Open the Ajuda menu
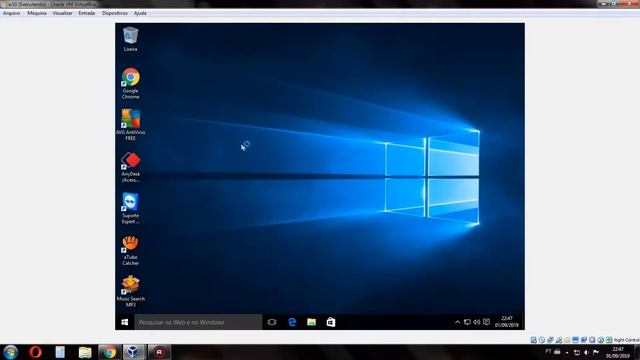640x360 pixels. tap(140, 13)
